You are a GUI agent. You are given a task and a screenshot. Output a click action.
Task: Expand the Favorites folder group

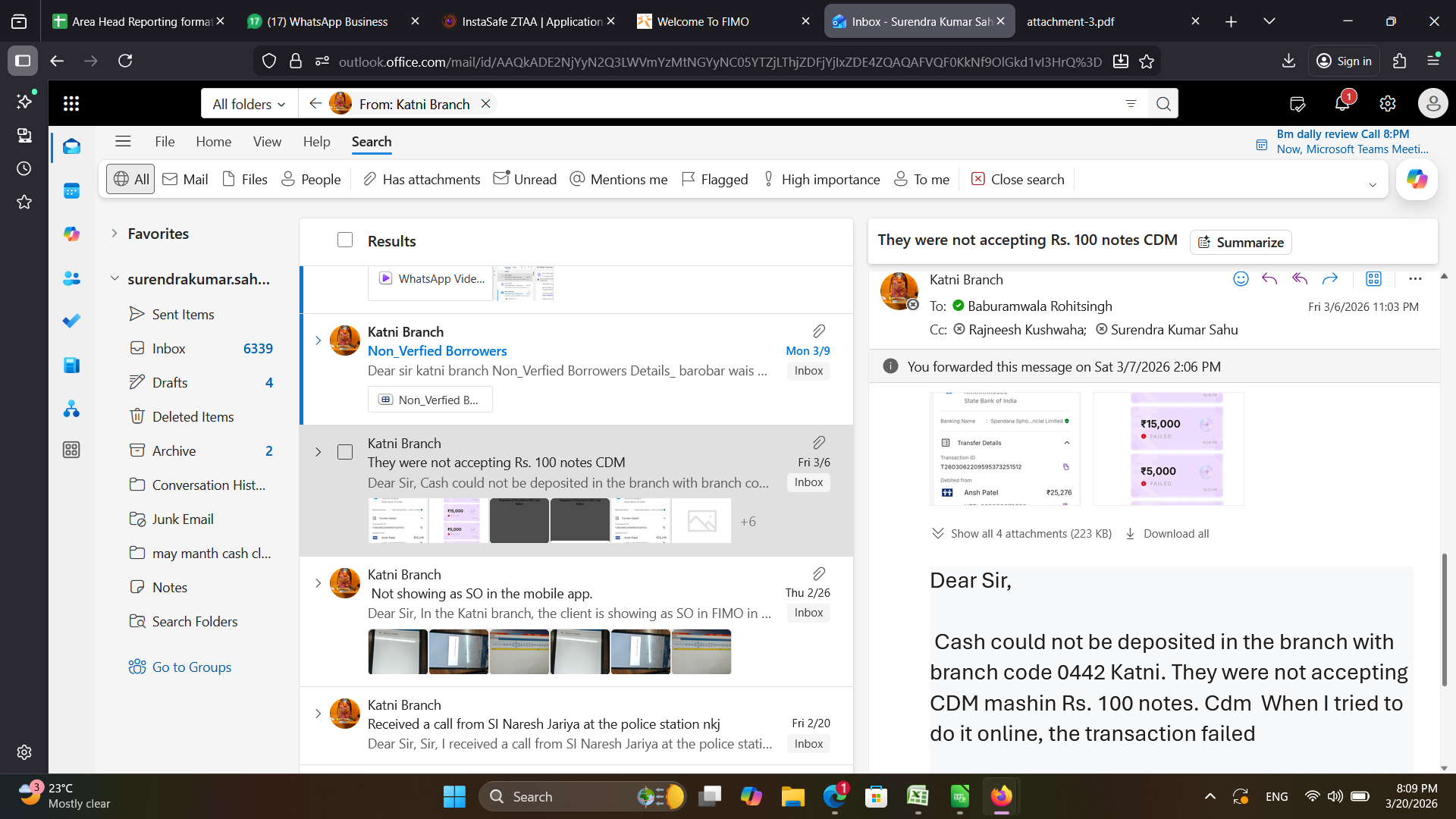[115, 234]
